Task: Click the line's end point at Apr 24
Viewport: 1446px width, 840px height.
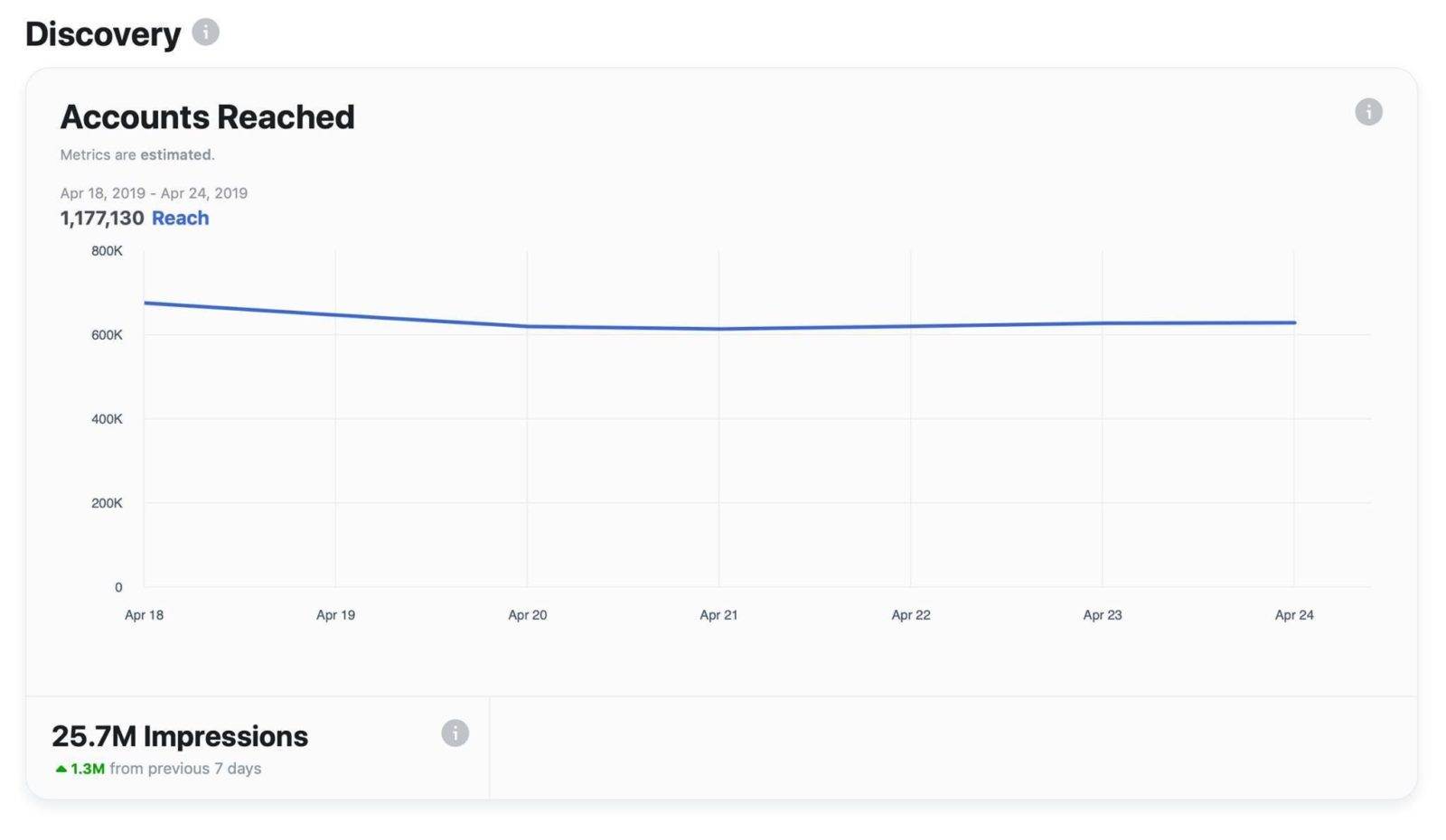Action: point(1293,322)
